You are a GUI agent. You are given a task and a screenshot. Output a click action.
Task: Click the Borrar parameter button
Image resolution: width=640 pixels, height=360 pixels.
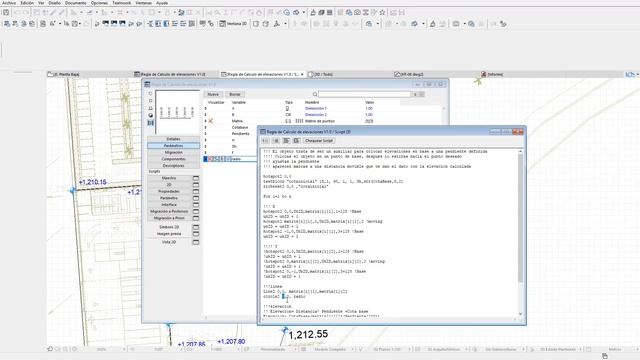(x=235, y=94)
